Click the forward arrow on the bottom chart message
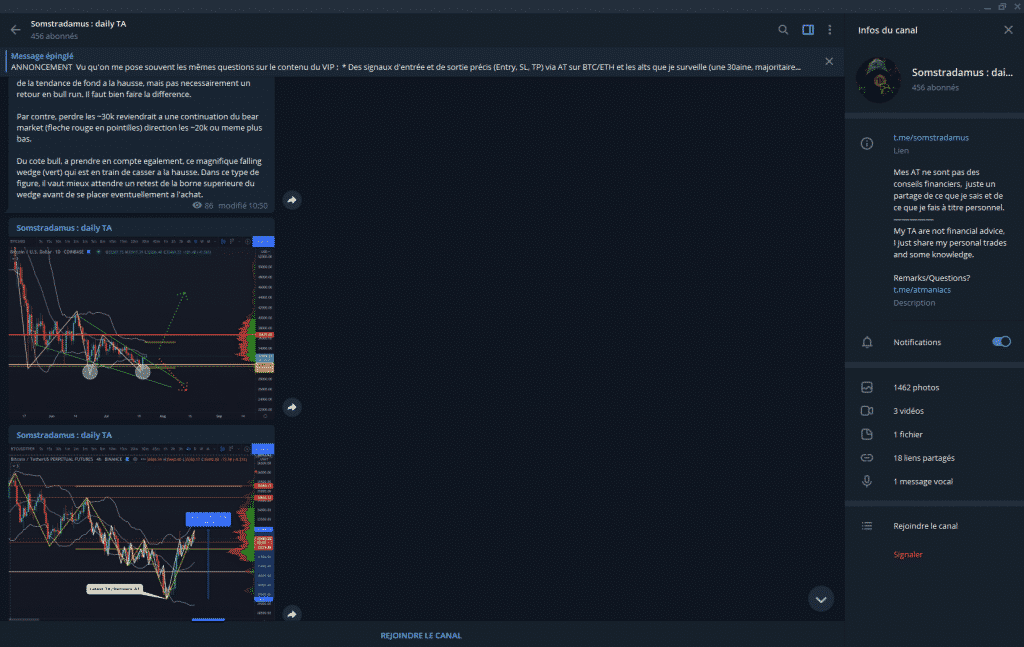Screen dimensions: 1024x647 coord(291,614)
